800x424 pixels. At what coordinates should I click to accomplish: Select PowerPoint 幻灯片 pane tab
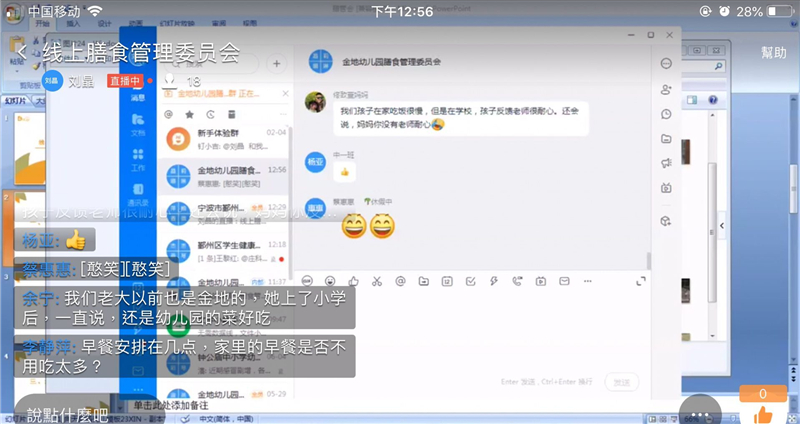click(15, 101)
